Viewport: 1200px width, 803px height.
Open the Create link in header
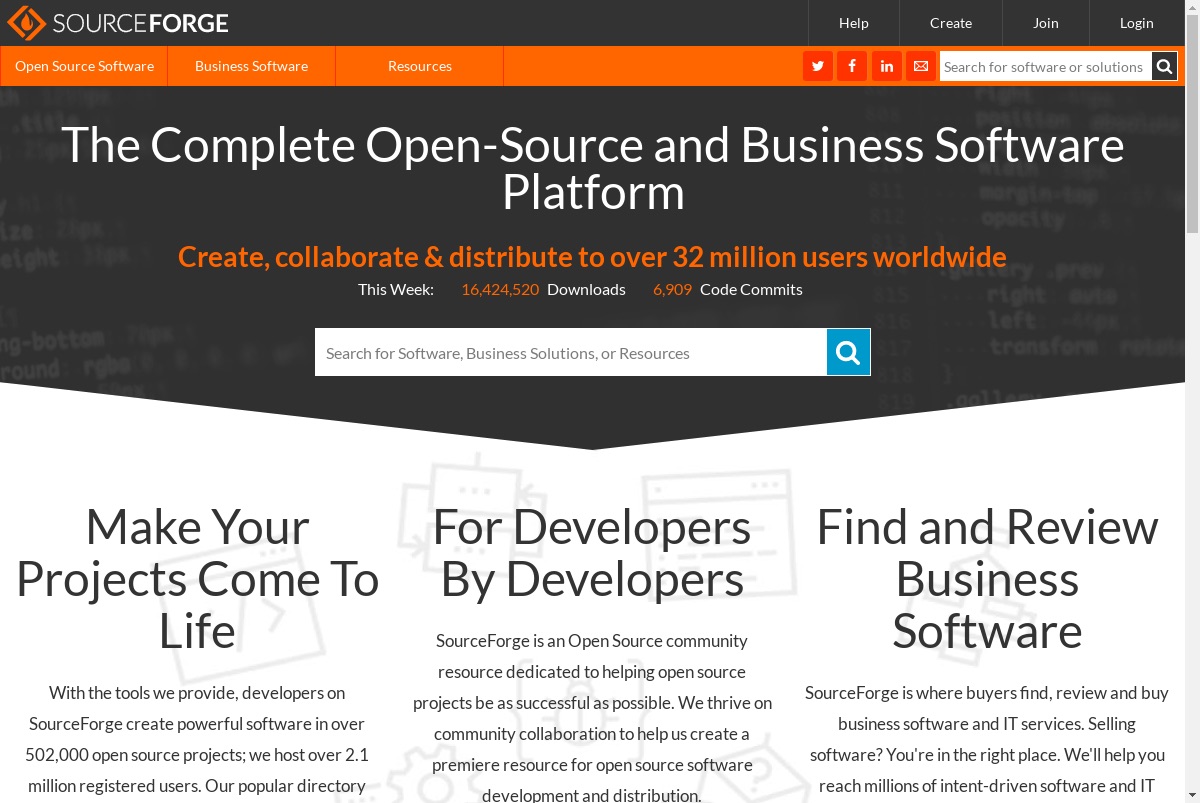[x=951, y=23]
